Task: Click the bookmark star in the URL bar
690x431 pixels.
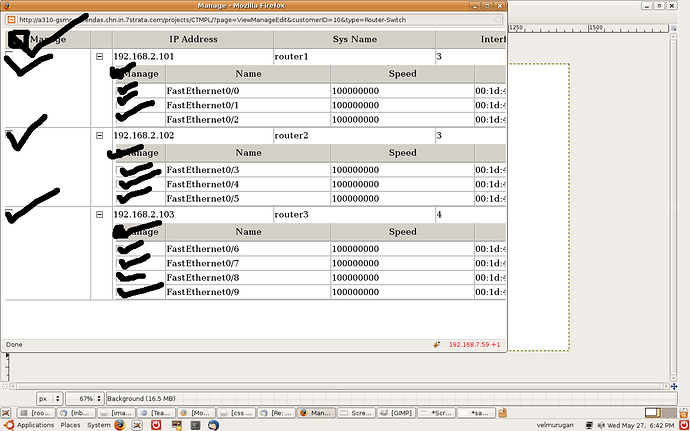Action: click(498, 20)
